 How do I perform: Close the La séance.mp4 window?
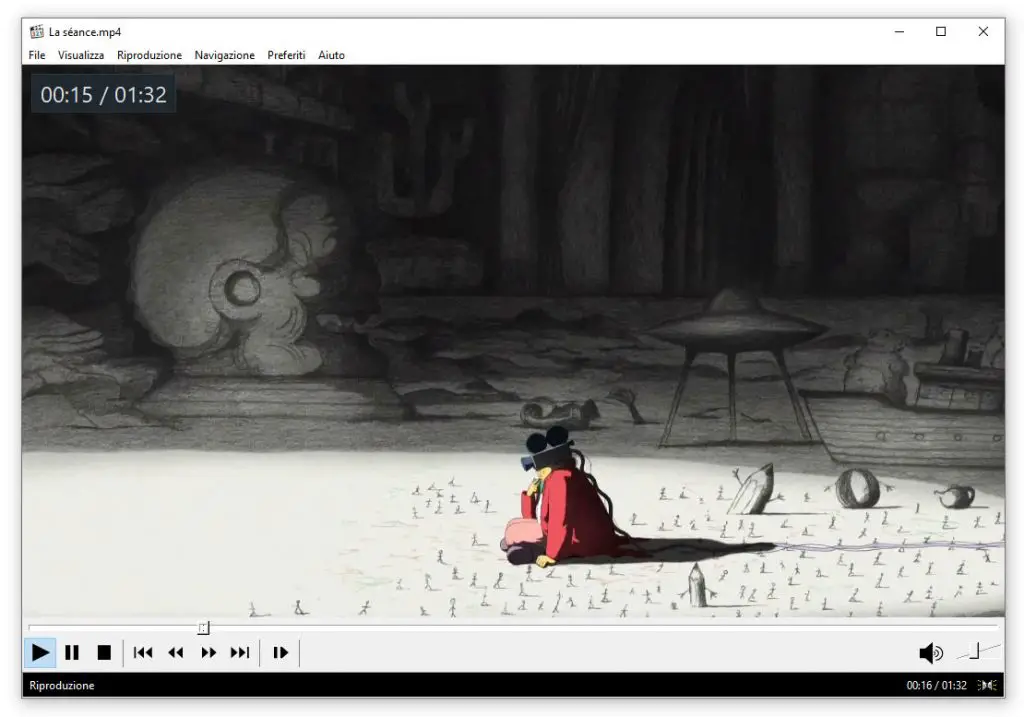click(x=983, y=31)
